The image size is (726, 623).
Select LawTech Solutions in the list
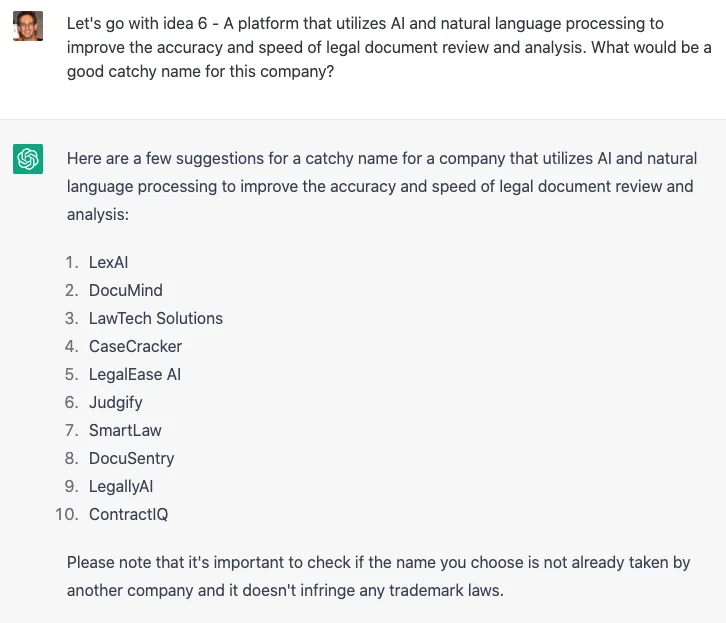pyautogui.click(x=155, y=318)
